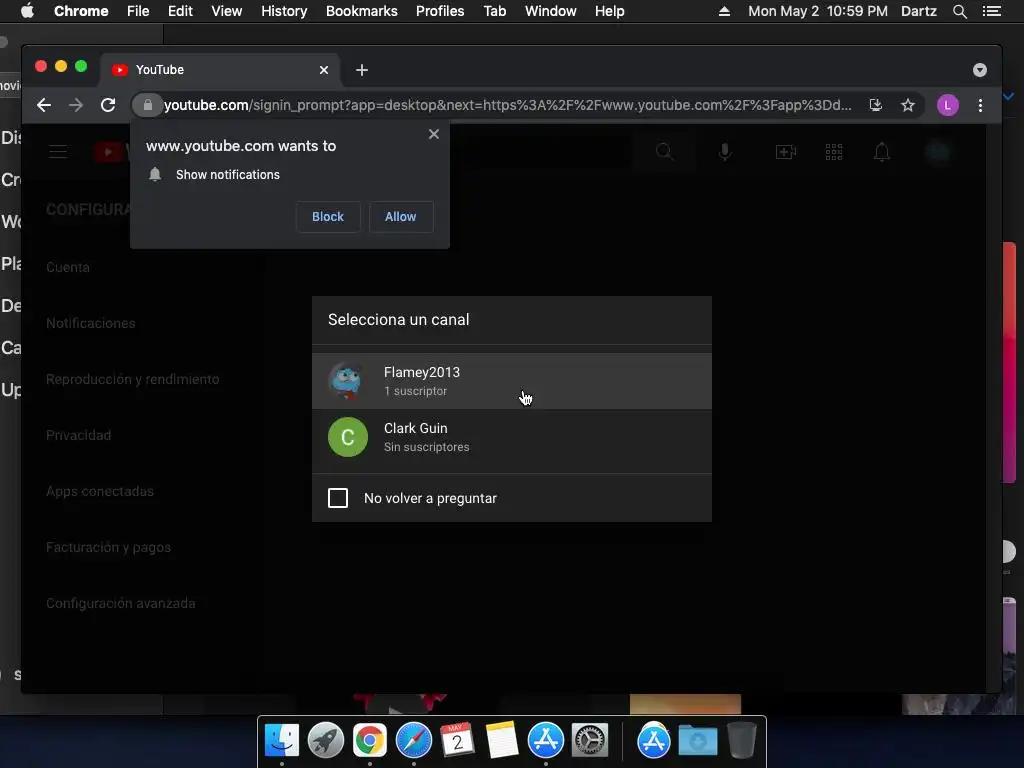
Task: Open the Tab menu
Action: click(495, 11)
